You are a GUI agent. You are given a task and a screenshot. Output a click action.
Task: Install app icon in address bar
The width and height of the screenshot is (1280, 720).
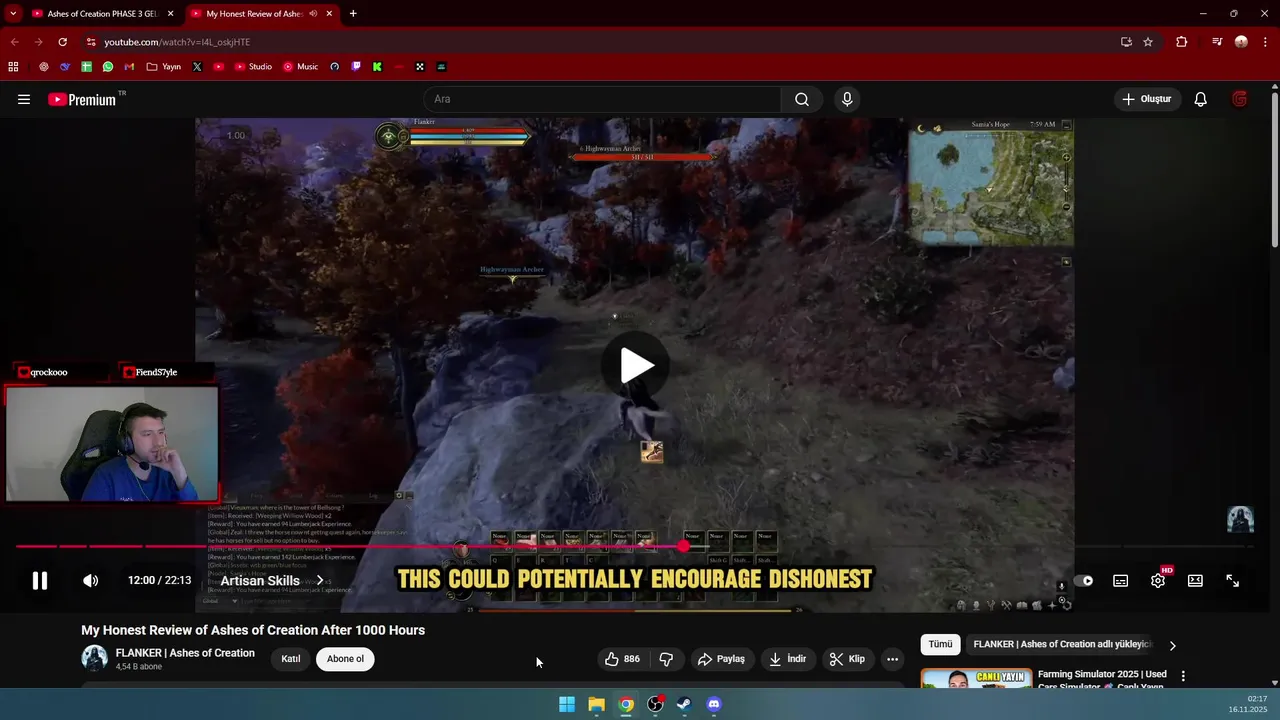click(x=1126, y=42)
